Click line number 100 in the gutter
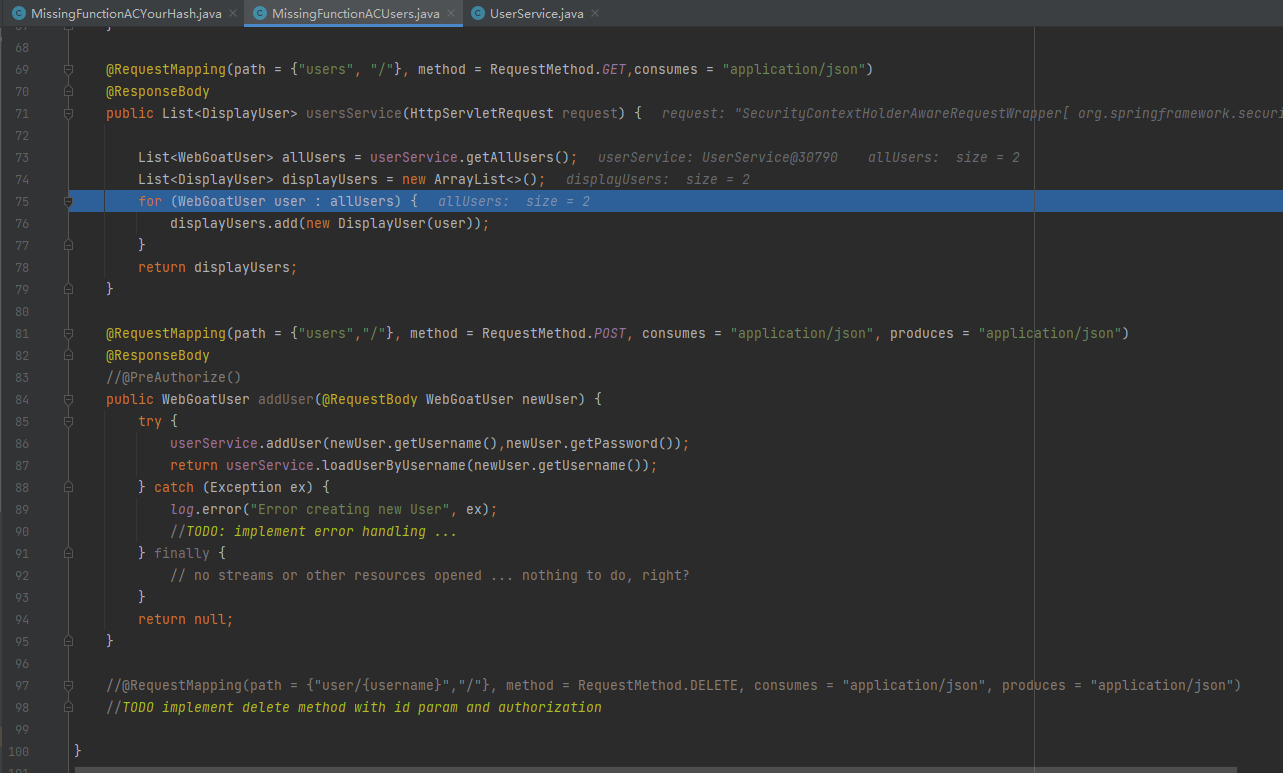Image resolution: width=1283 pixels, height=773 pixels. [19, 752]
